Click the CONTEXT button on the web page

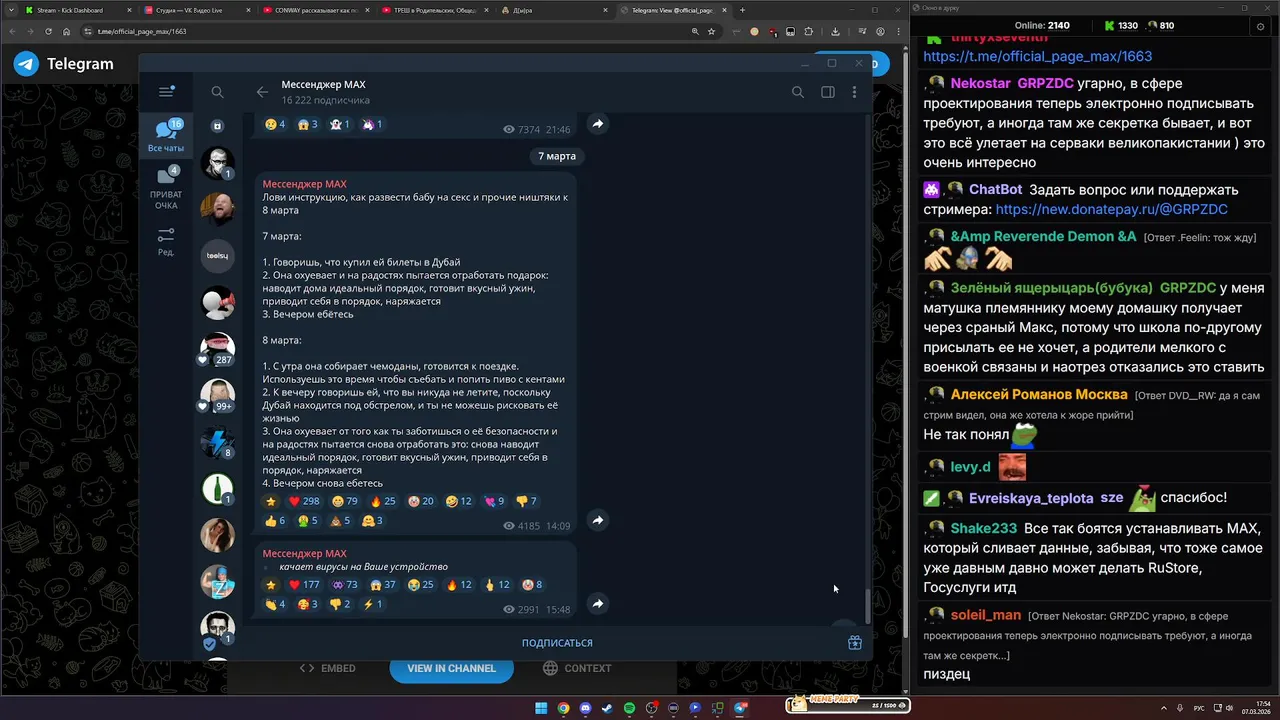(x=577, y=668)
